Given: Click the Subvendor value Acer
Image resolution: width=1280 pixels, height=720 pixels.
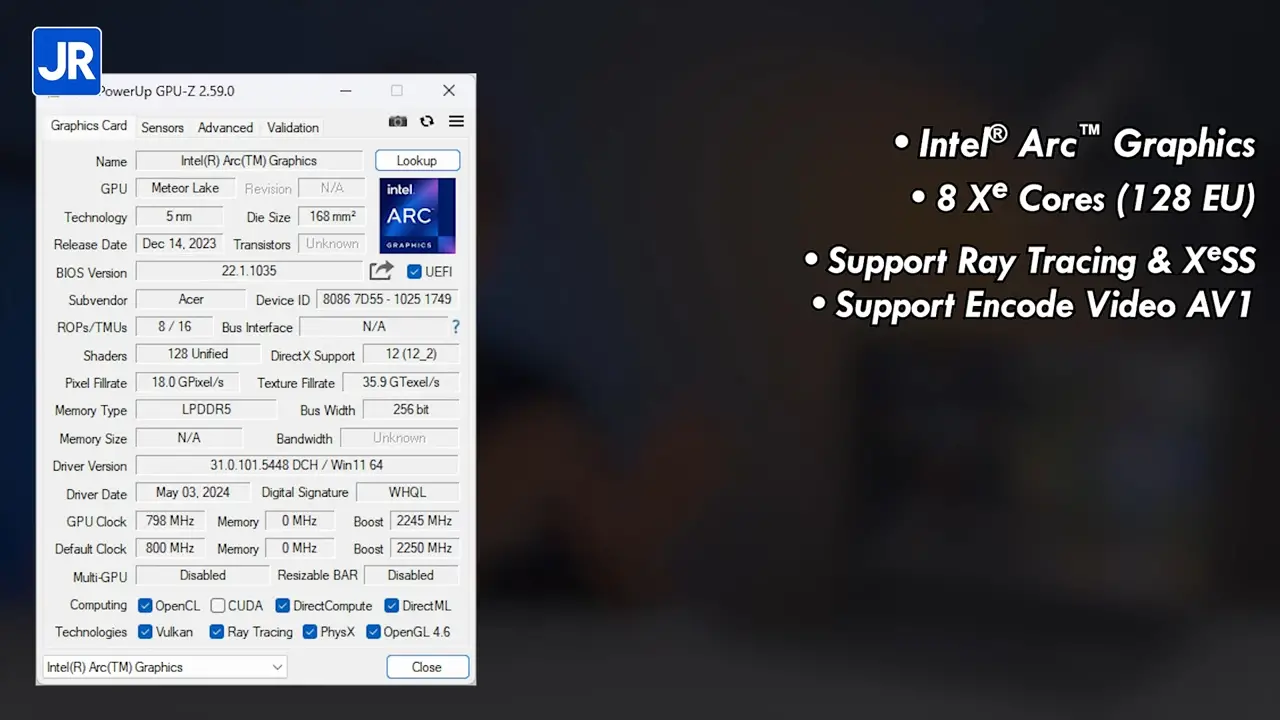Looking at the screenshot, I should tap(191, 299).
